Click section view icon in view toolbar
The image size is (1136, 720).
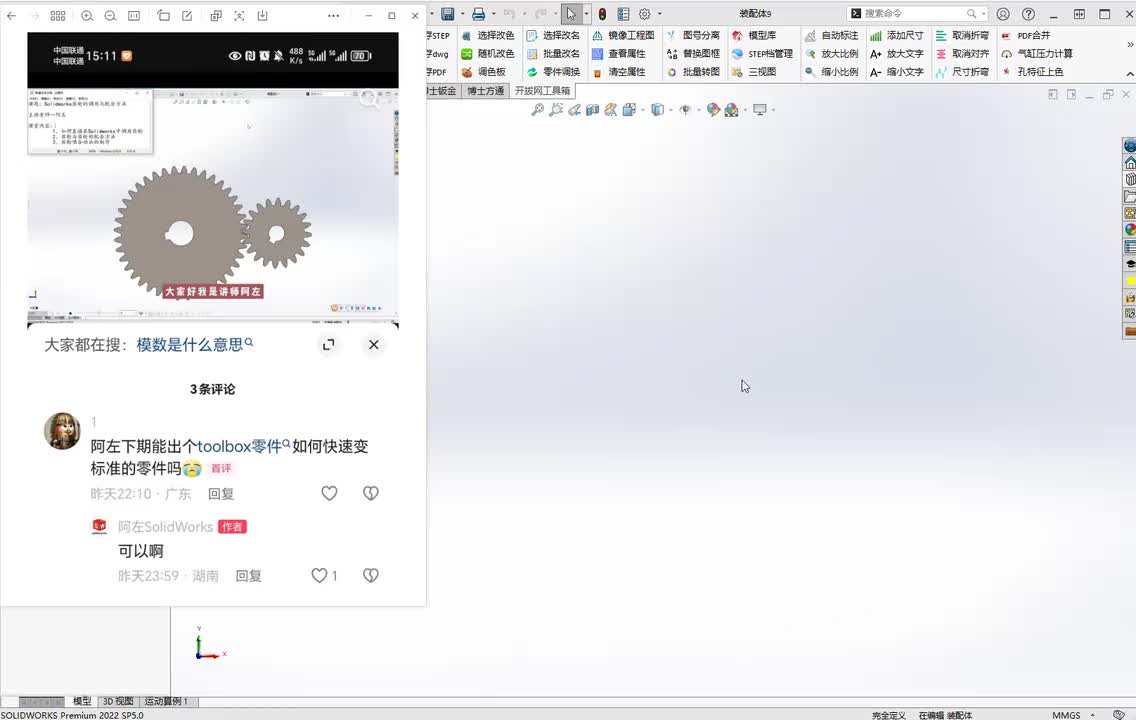(x=592, y=109)
